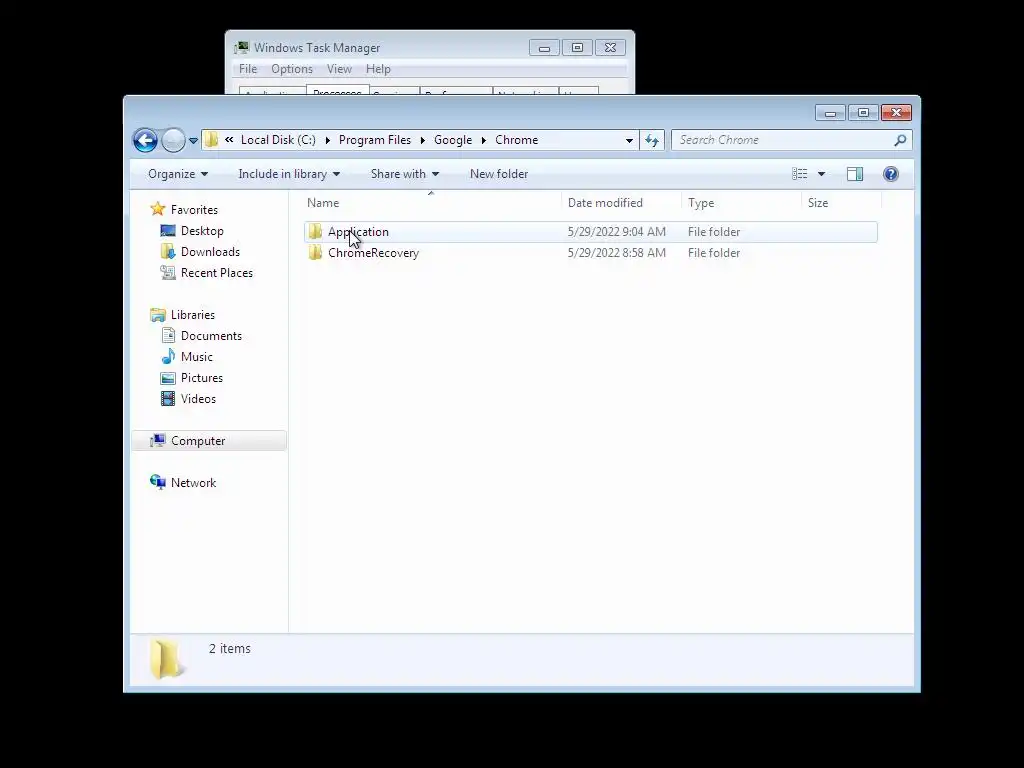Click the 5/29/2022 8:58 AM date

coord(616,253)
